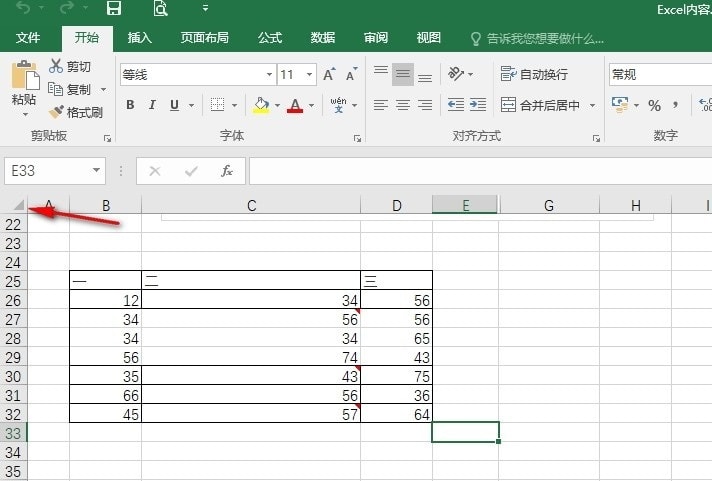Click the percent style icon

[654, 105]
